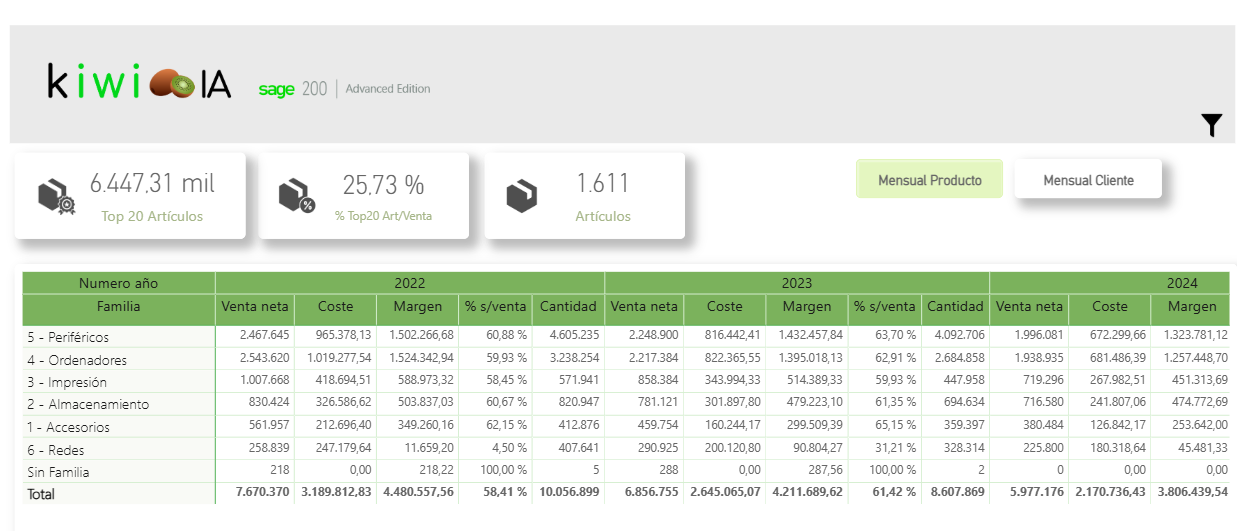Click the Total row label

coord(42,494)
